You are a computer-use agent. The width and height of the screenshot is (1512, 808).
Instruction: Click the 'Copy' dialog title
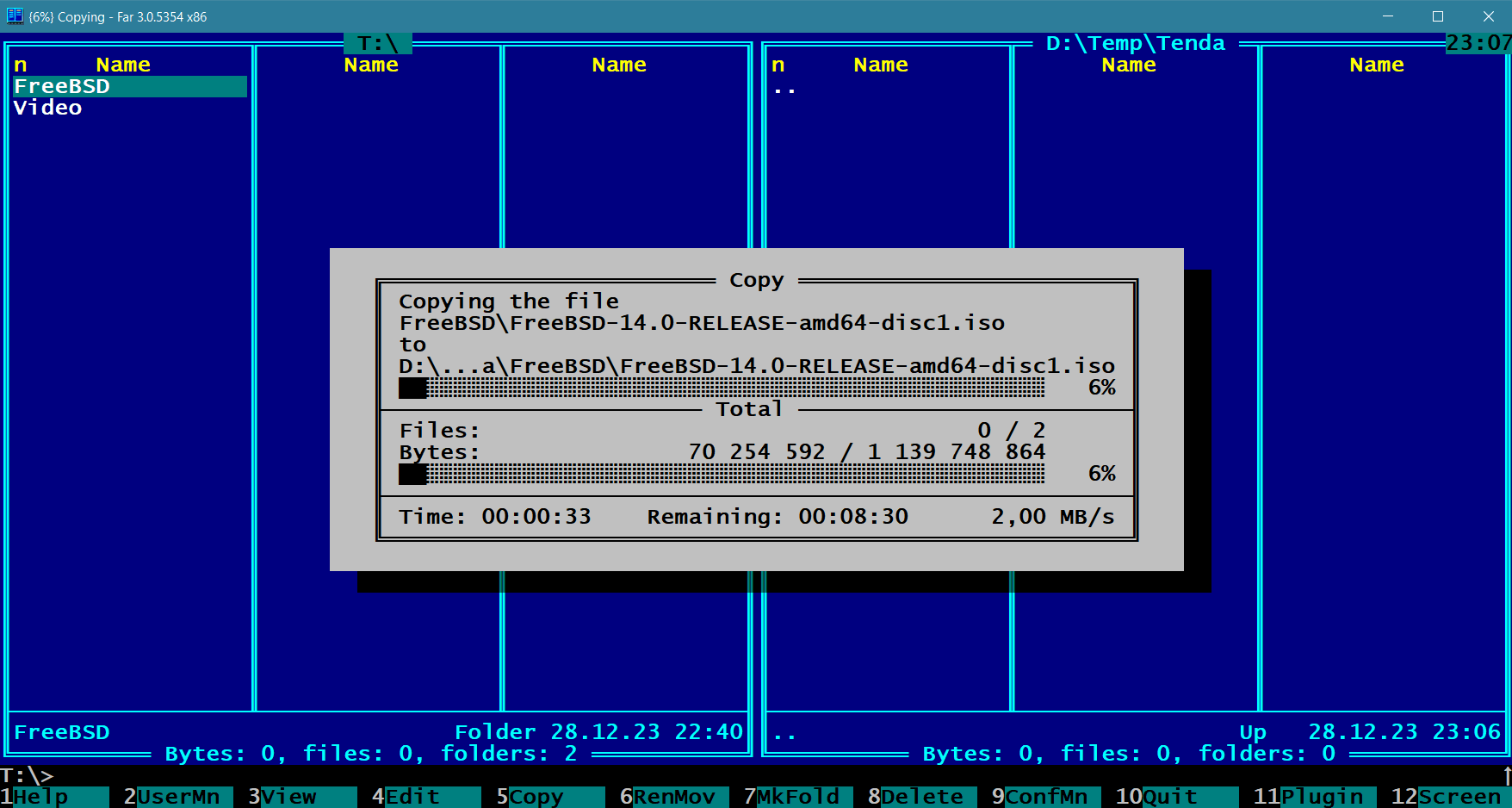757,280
